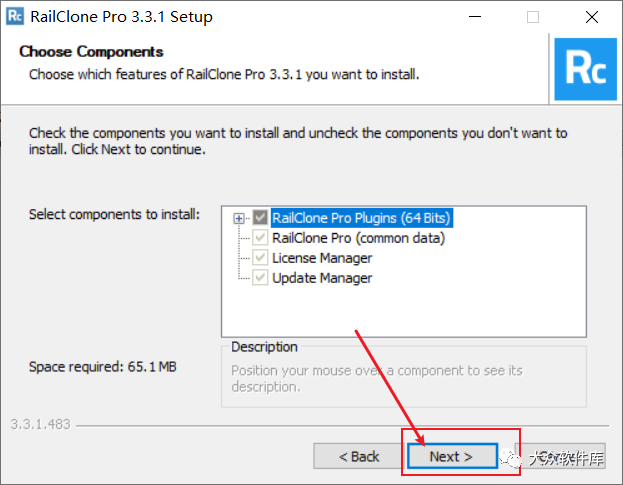This screenshot has height=485, width=623.
Task: Toggle the License Manager checkbox
Action: click(260, 258)
